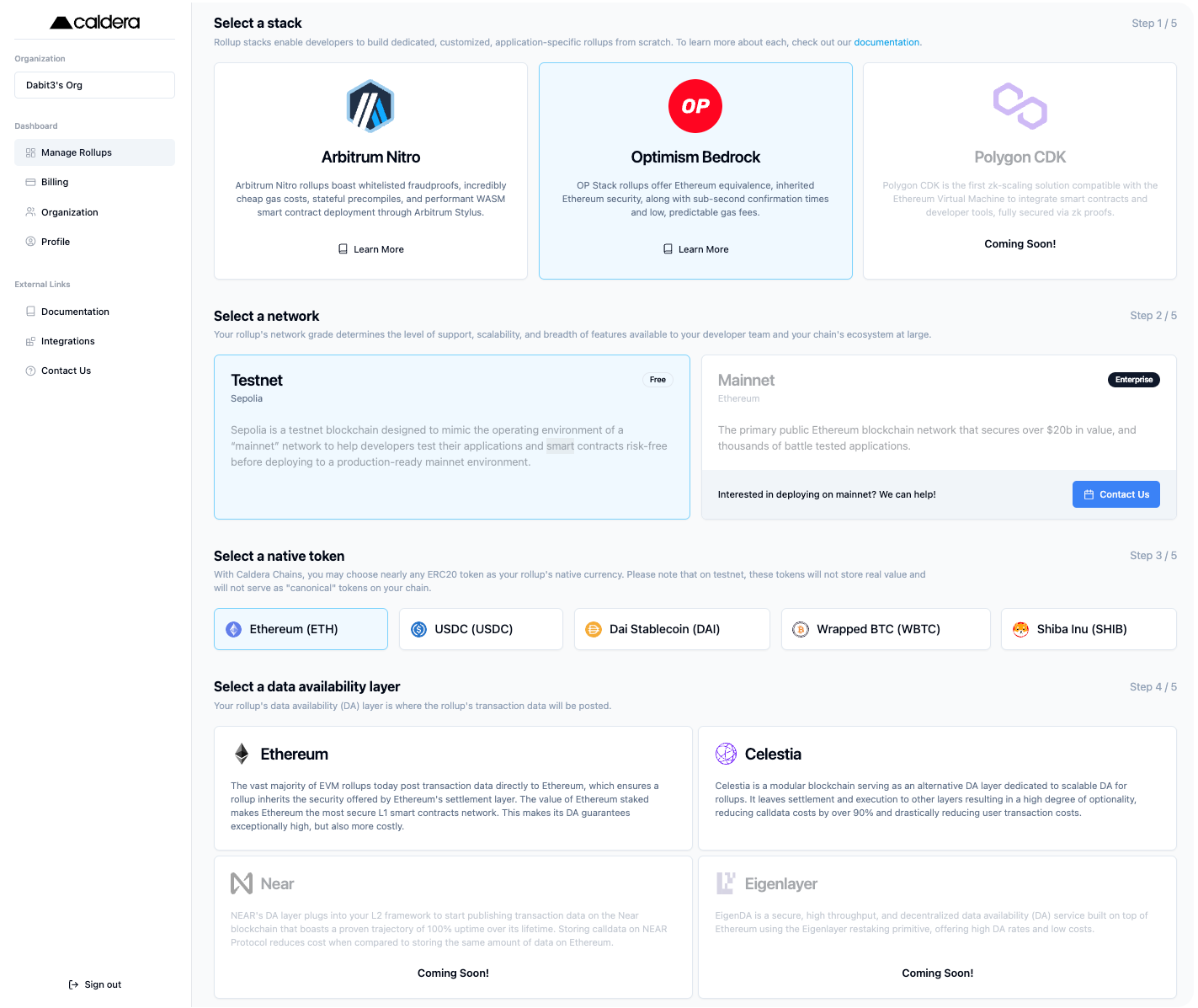Click the Ethereum diamond logo in DA layer

coord(242,754)
